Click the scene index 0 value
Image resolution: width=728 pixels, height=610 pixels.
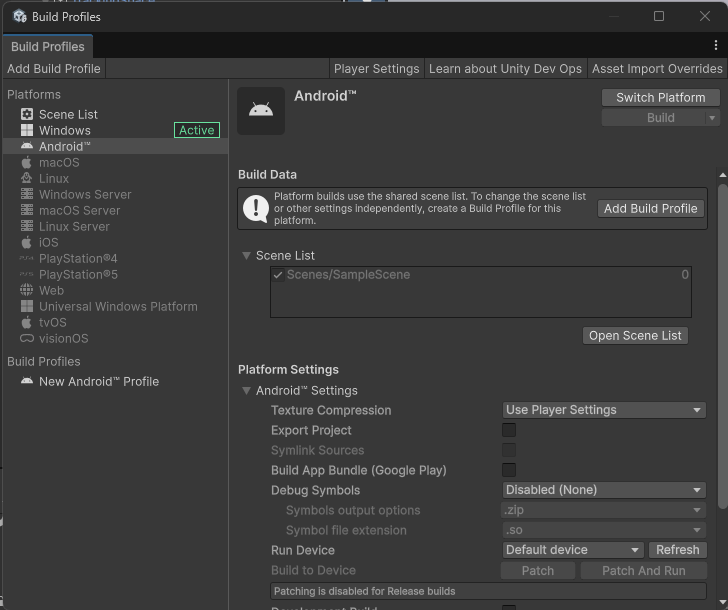click(x=684, y=275)
